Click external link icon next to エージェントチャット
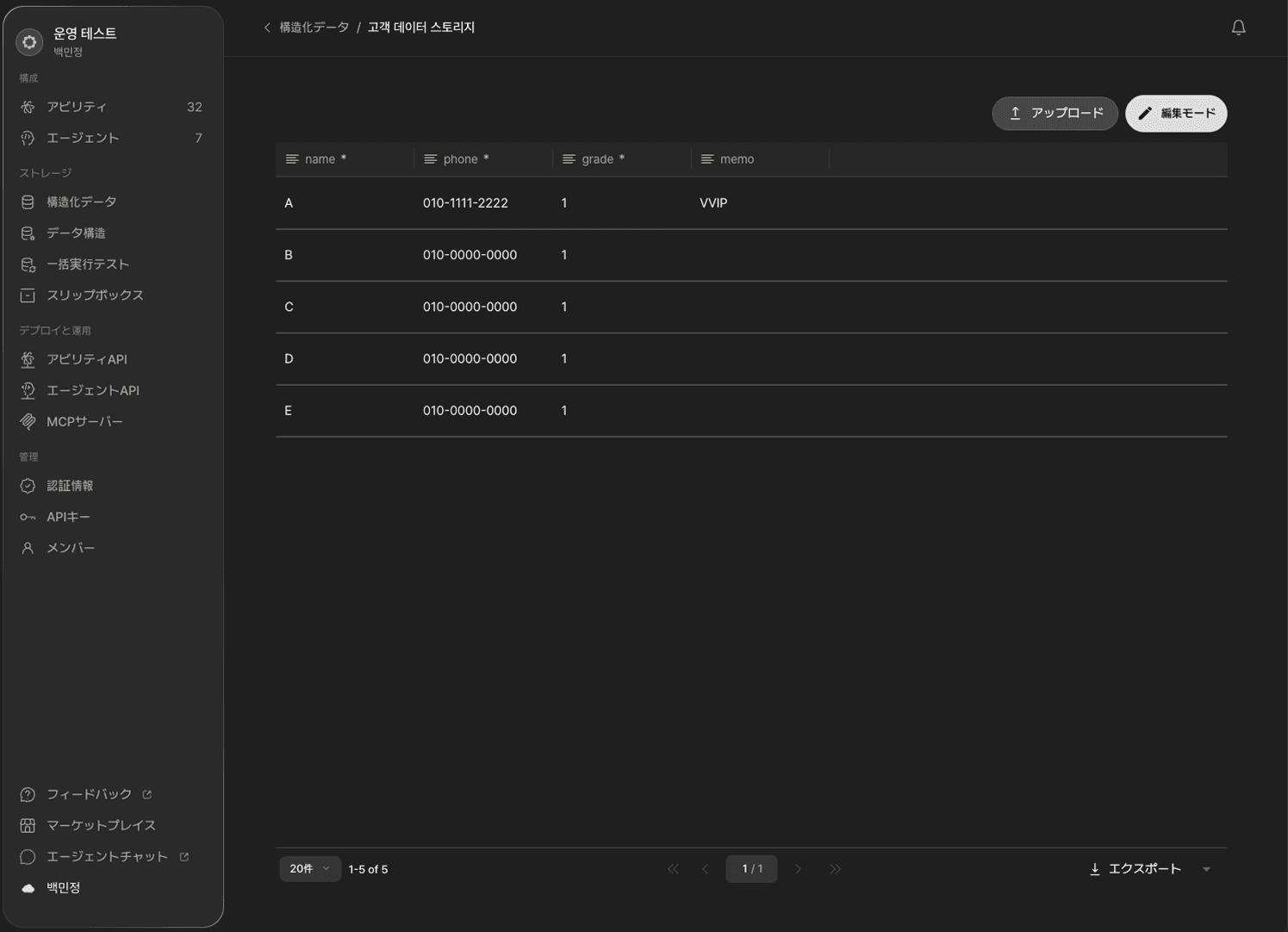Image resolution: width=1288 pixels, height=932 pixels. tap(184, 856)
